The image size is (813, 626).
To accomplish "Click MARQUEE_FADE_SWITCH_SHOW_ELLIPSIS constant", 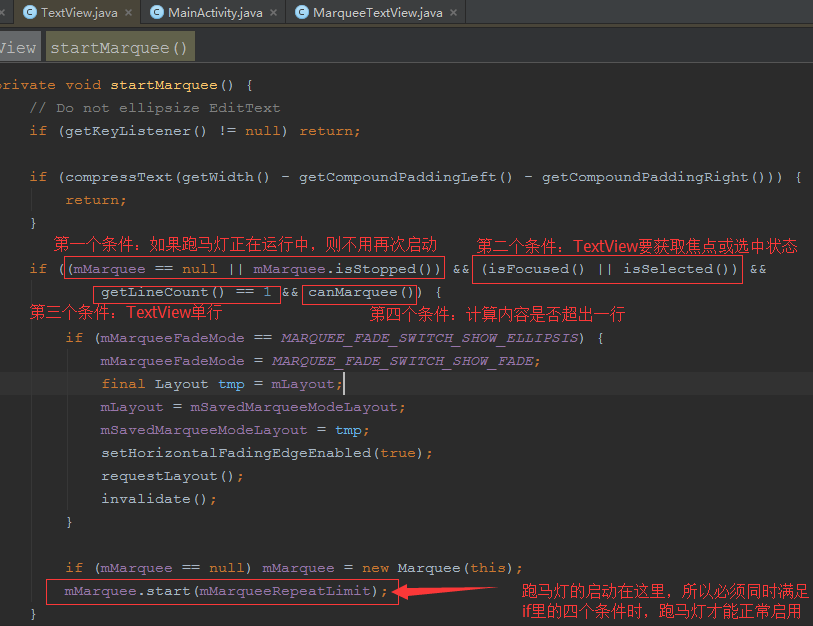I will click(429, 338).
